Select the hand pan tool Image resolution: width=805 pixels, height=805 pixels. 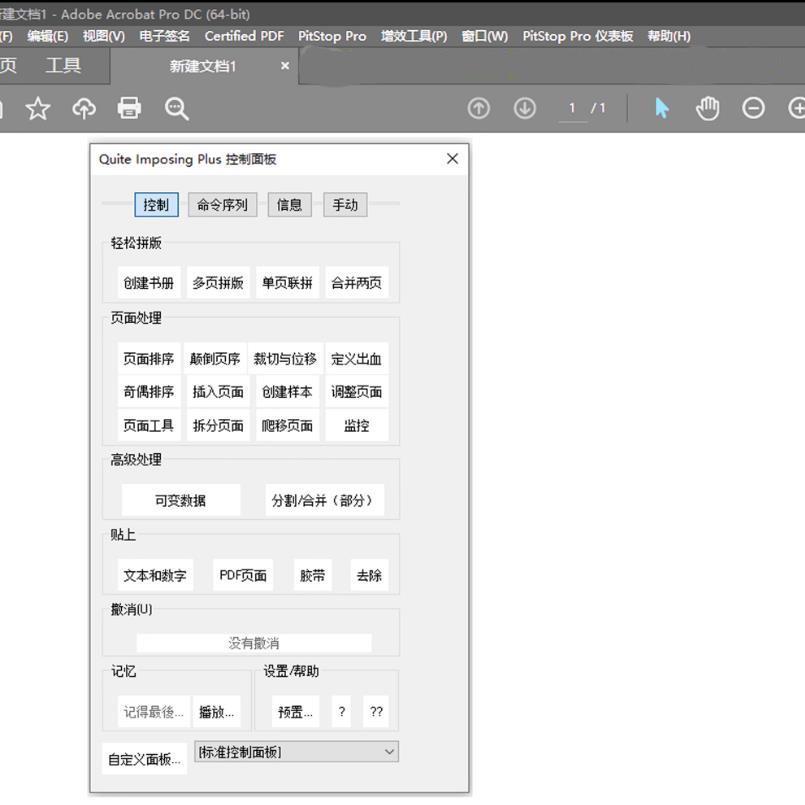coord(708,108)
